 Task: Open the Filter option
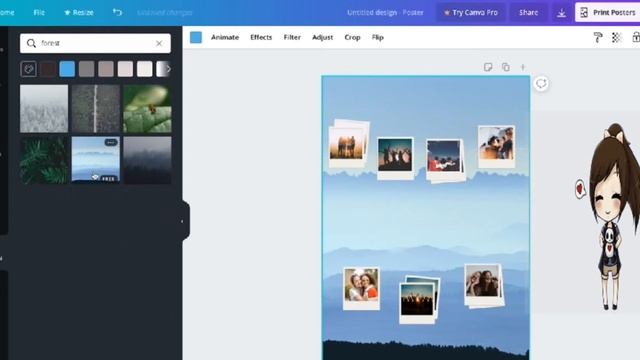(x=292, y=38)
